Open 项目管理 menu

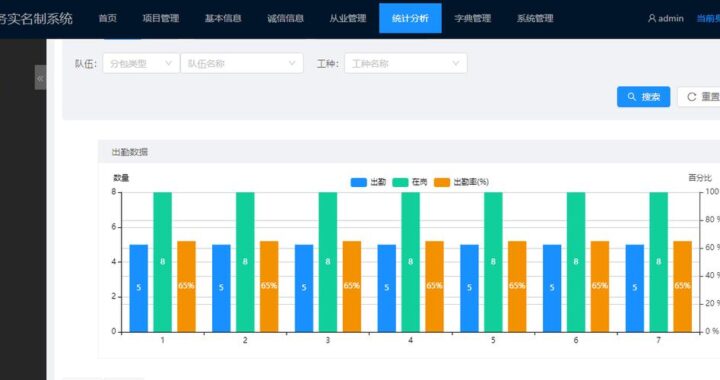click(161, 18)
